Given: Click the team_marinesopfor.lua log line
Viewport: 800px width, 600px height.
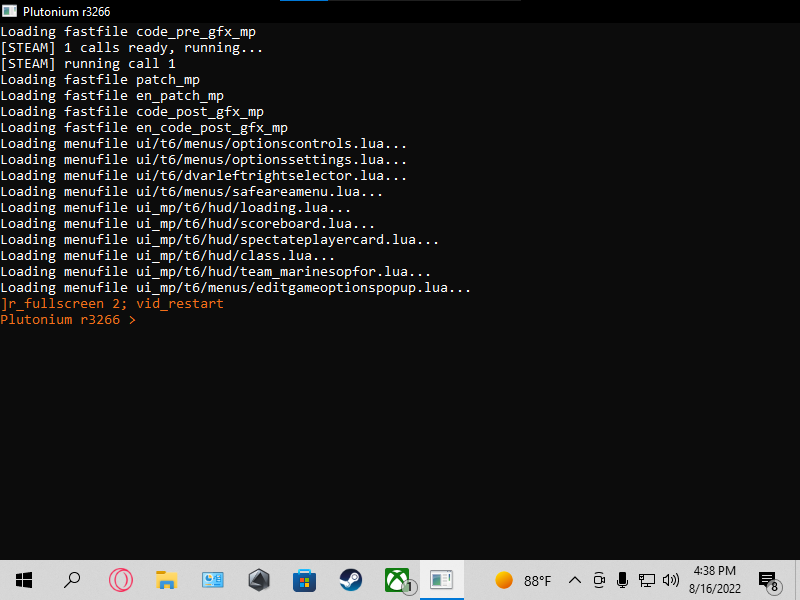Looking at the screenshot, I should (215, 272).
